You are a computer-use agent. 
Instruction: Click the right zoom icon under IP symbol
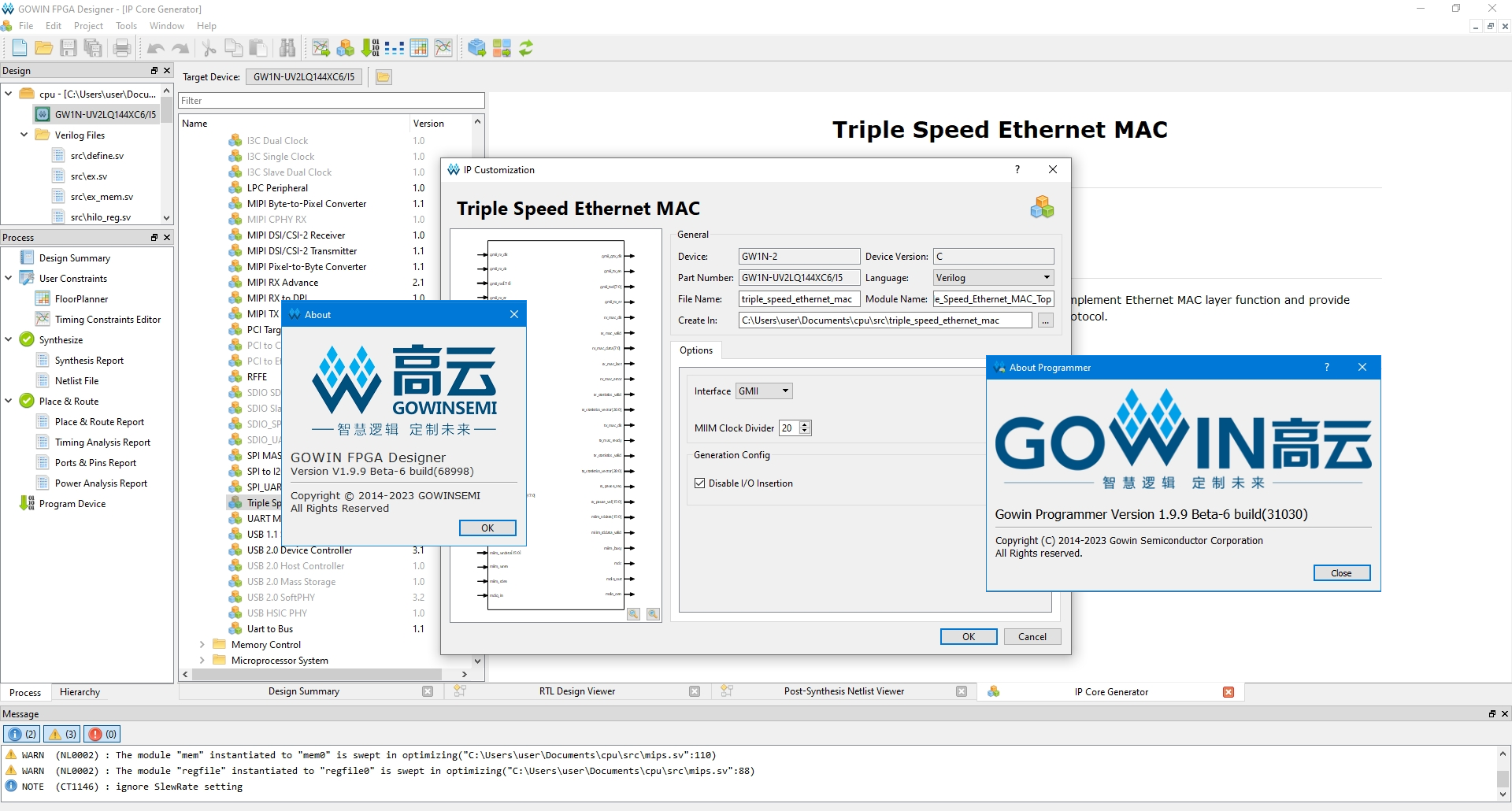[653, 614]
